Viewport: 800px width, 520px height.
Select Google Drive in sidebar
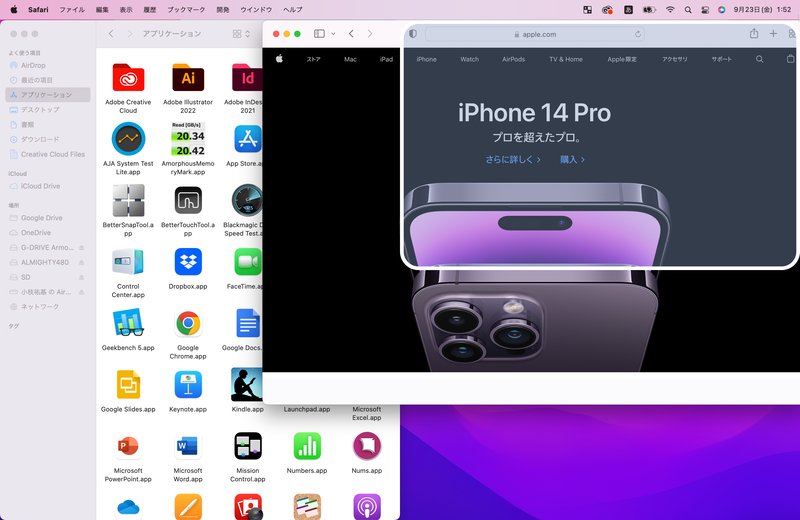point(48,218)
